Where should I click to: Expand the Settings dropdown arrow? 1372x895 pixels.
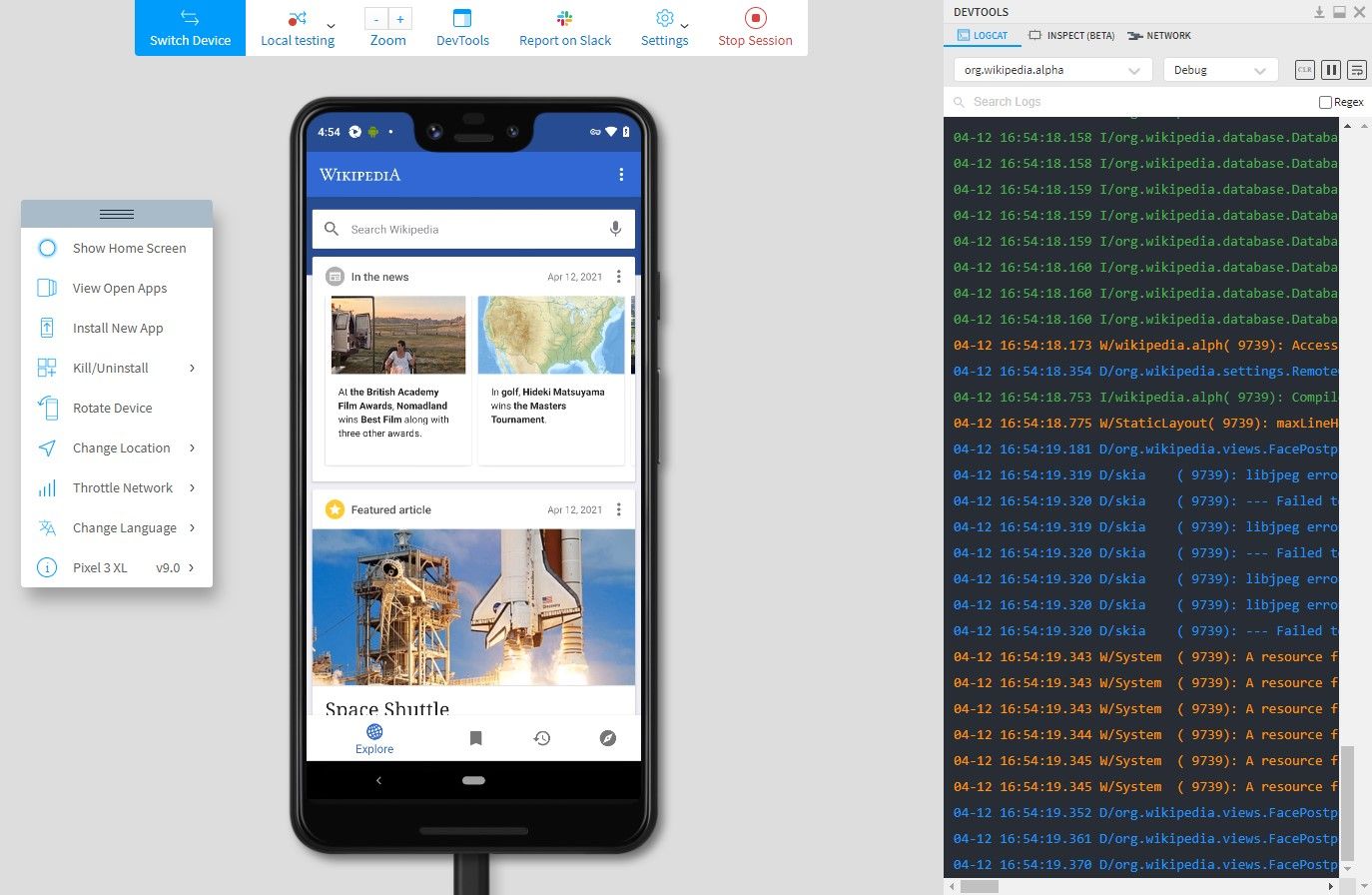684,26
